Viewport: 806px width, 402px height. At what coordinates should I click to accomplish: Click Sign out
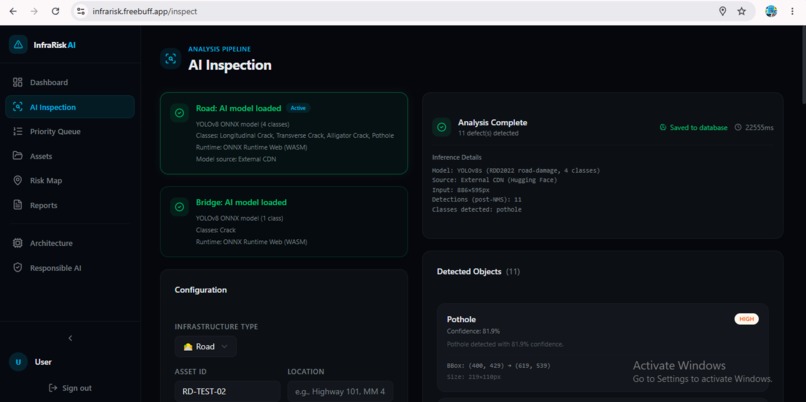(70, 388)
